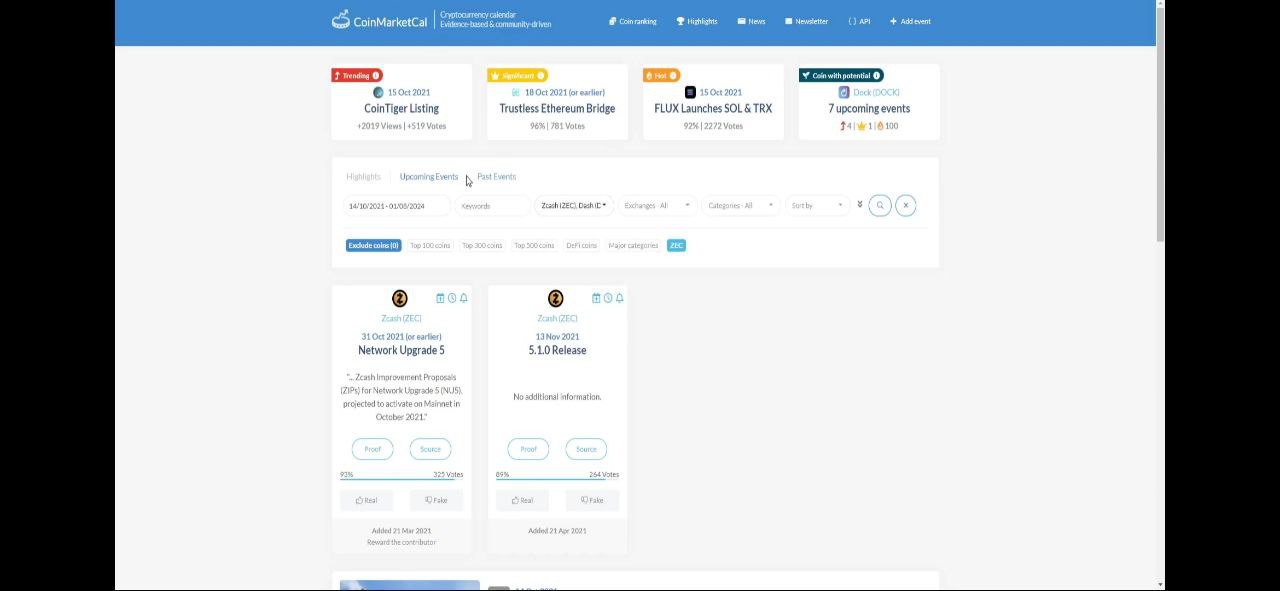Image resolution: width=1280 pixels, height=591 pixels.
Task: Vote Fake on Network Upgrade 5
Action: click(436, 500)
